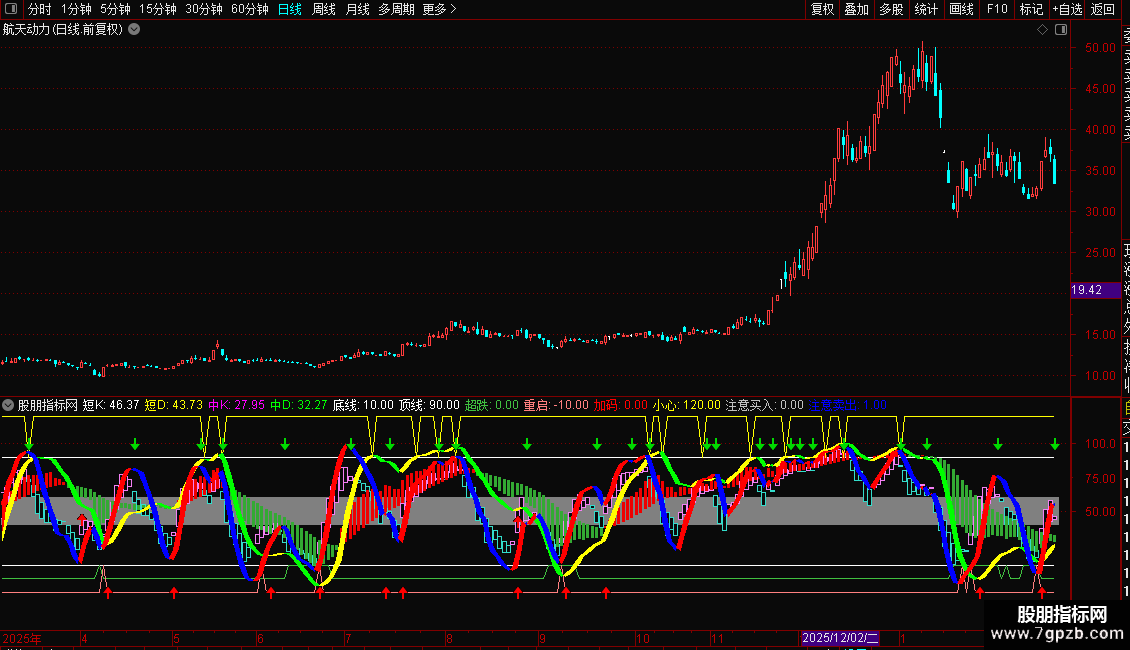Click the 返回 back button
The height and width of the screenshot is (650, 1130).
tap(1103, 9)
